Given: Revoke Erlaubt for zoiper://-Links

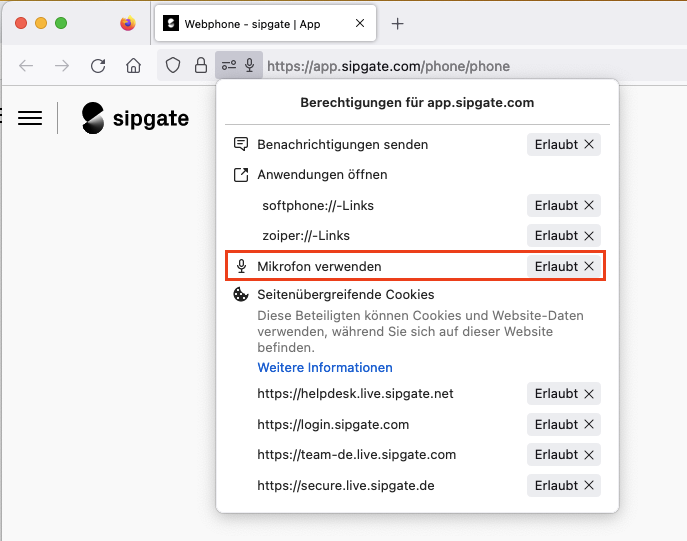Looking at the screenshot, I should pyautogui.click(x=589, y=235).
